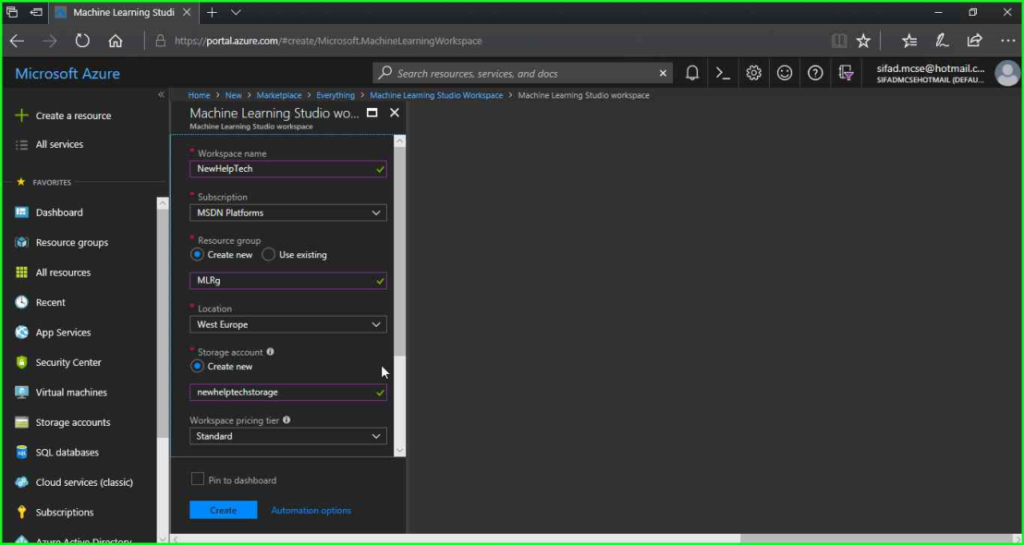Viewport: 1024px width, 545px height.
Task: Open the Recent item in the sidebar
Action: 50,302
